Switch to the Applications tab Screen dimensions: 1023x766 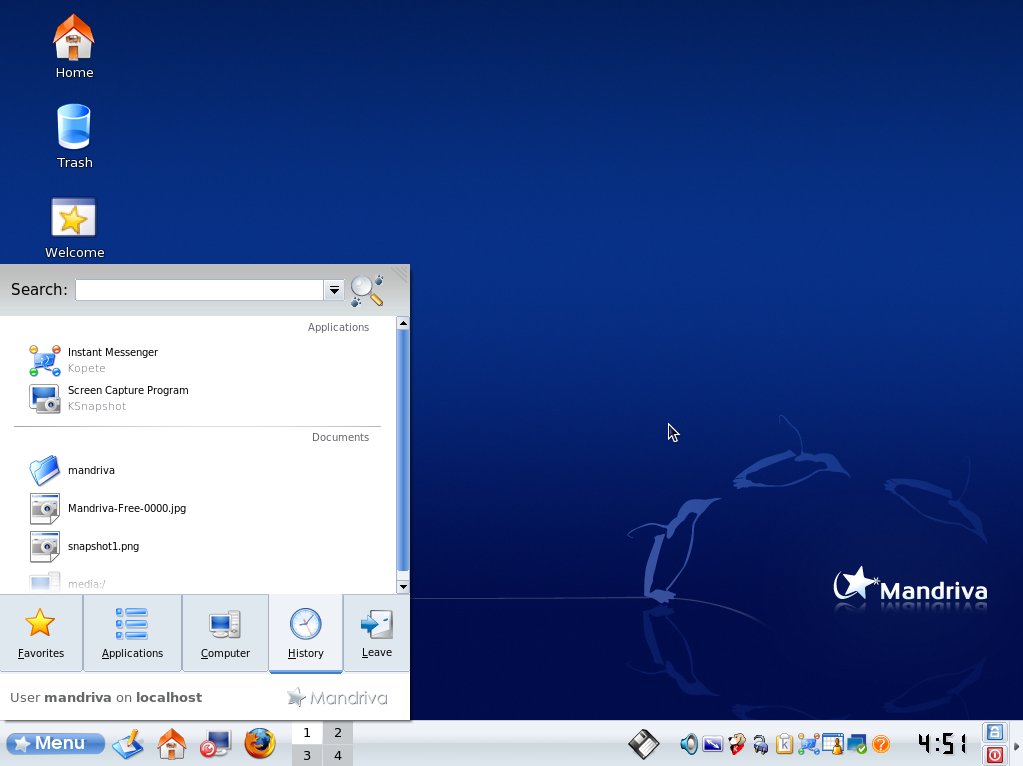coord(132,632)
